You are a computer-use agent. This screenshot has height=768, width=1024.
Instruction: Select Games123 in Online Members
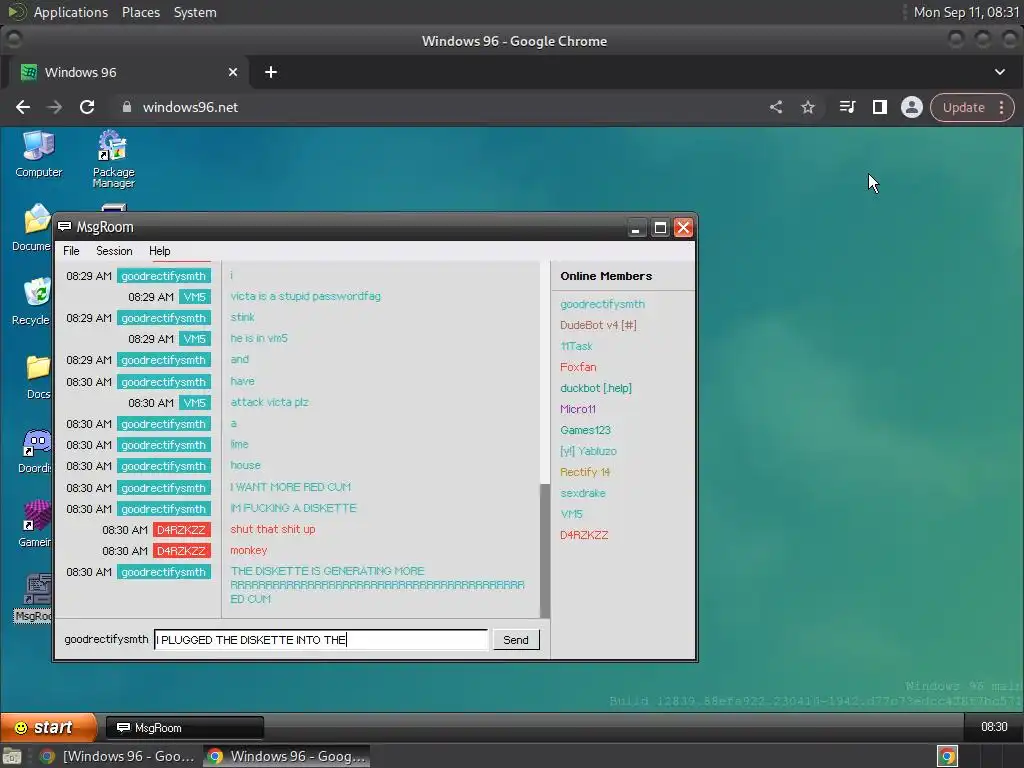coord(585,430)
